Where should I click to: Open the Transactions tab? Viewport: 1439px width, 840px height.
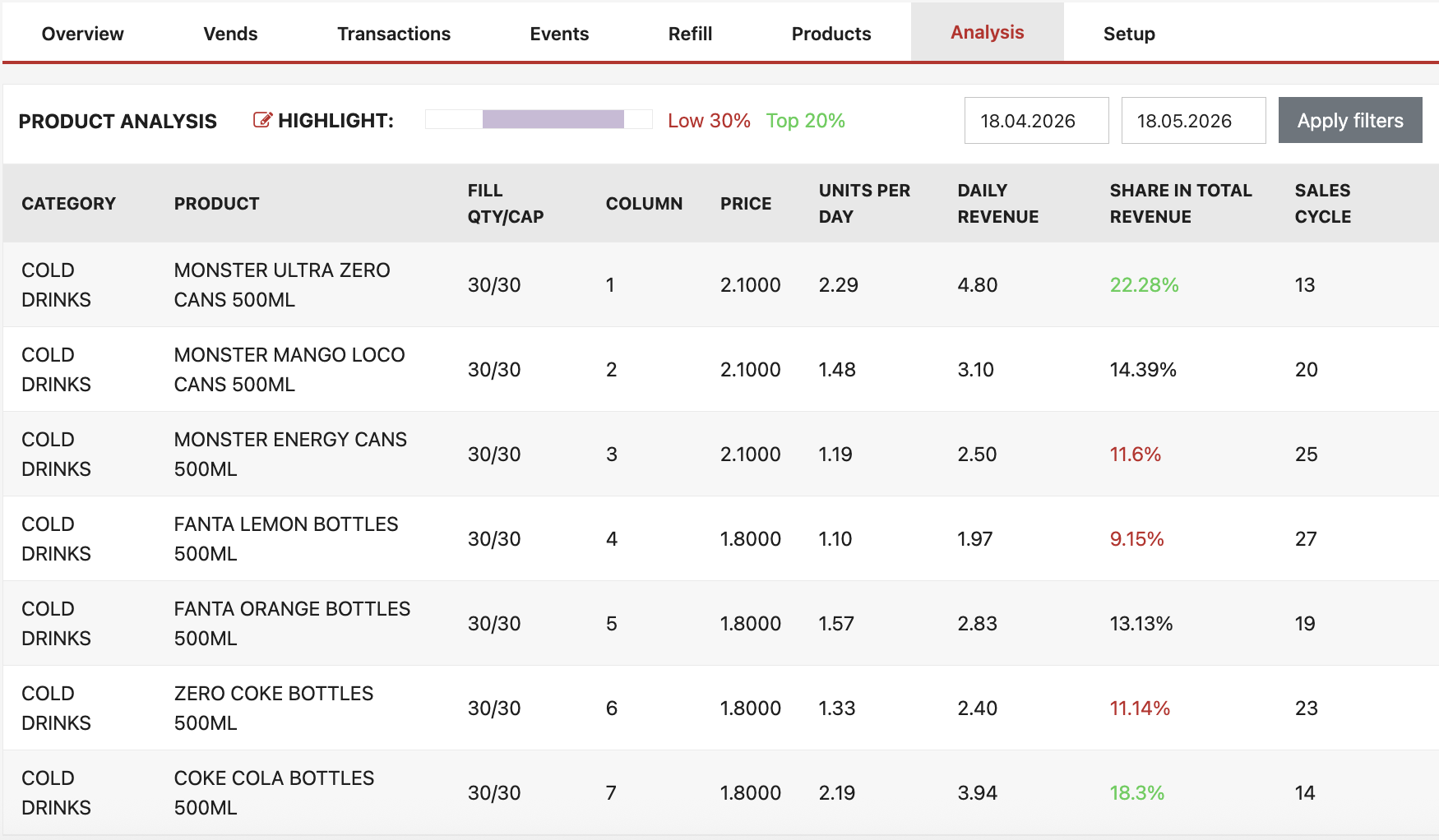(394, 34)
